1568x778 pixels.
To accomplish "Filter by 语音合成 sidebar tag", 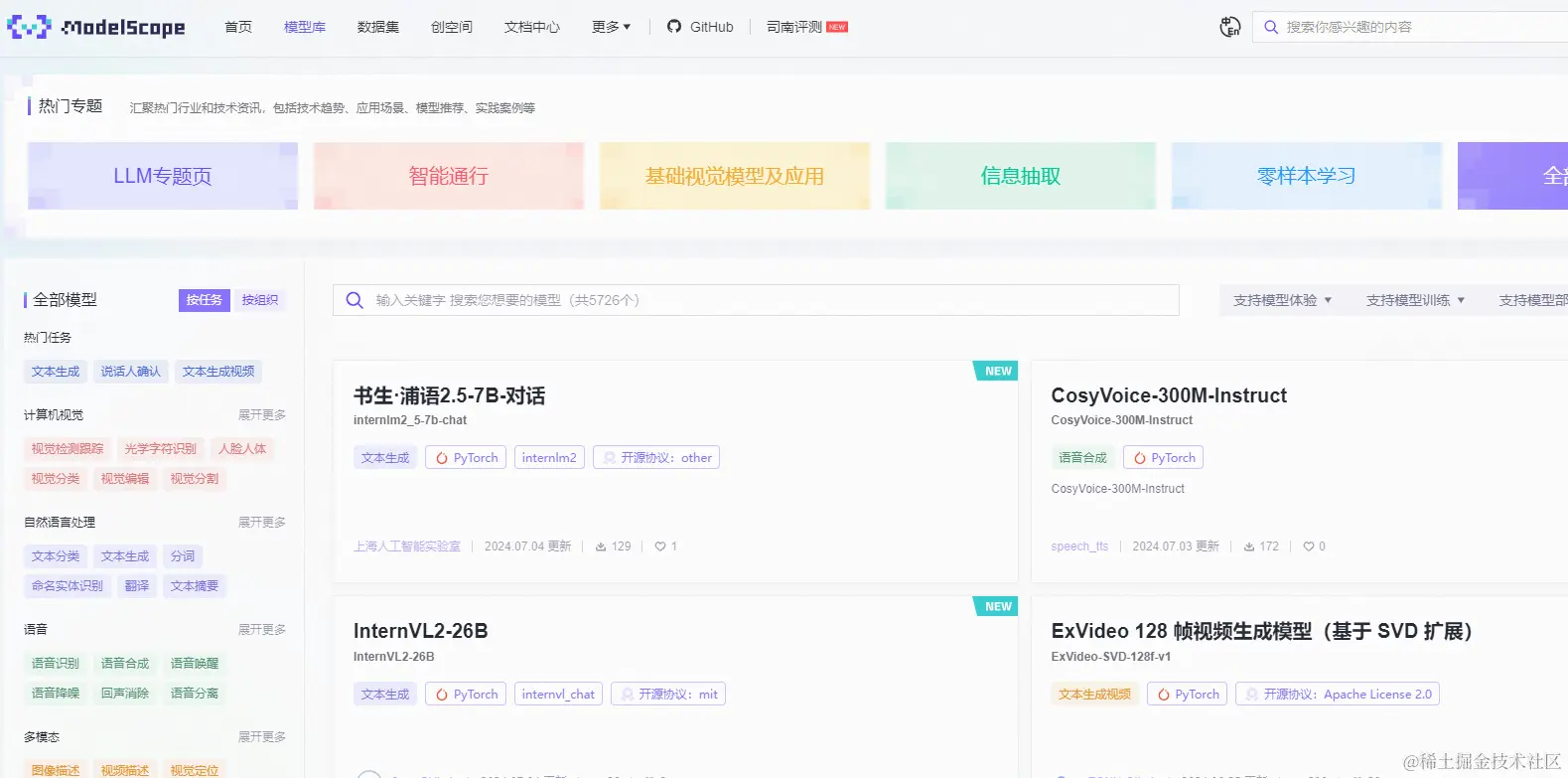I will coord(125,664).
